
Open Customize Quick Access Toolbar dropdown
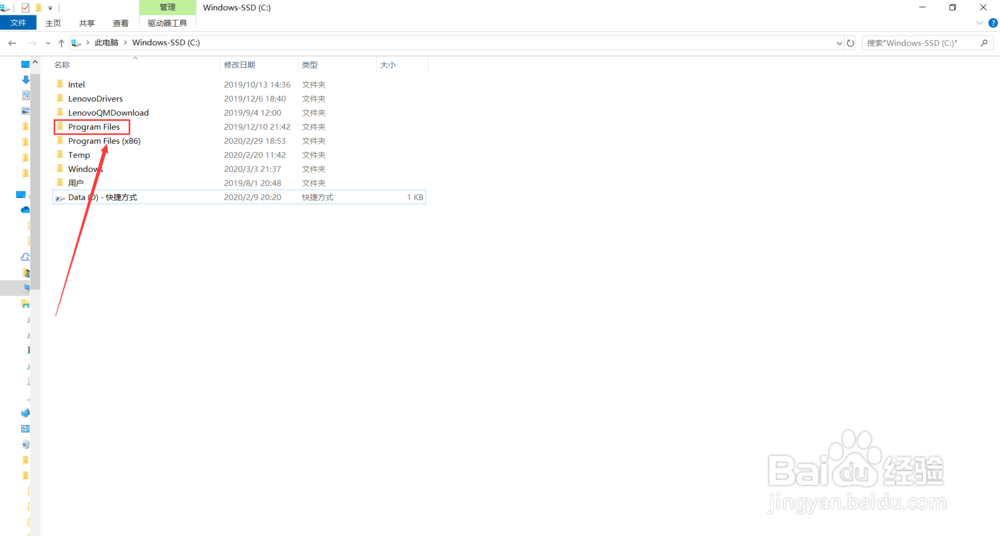click(50, 8)
